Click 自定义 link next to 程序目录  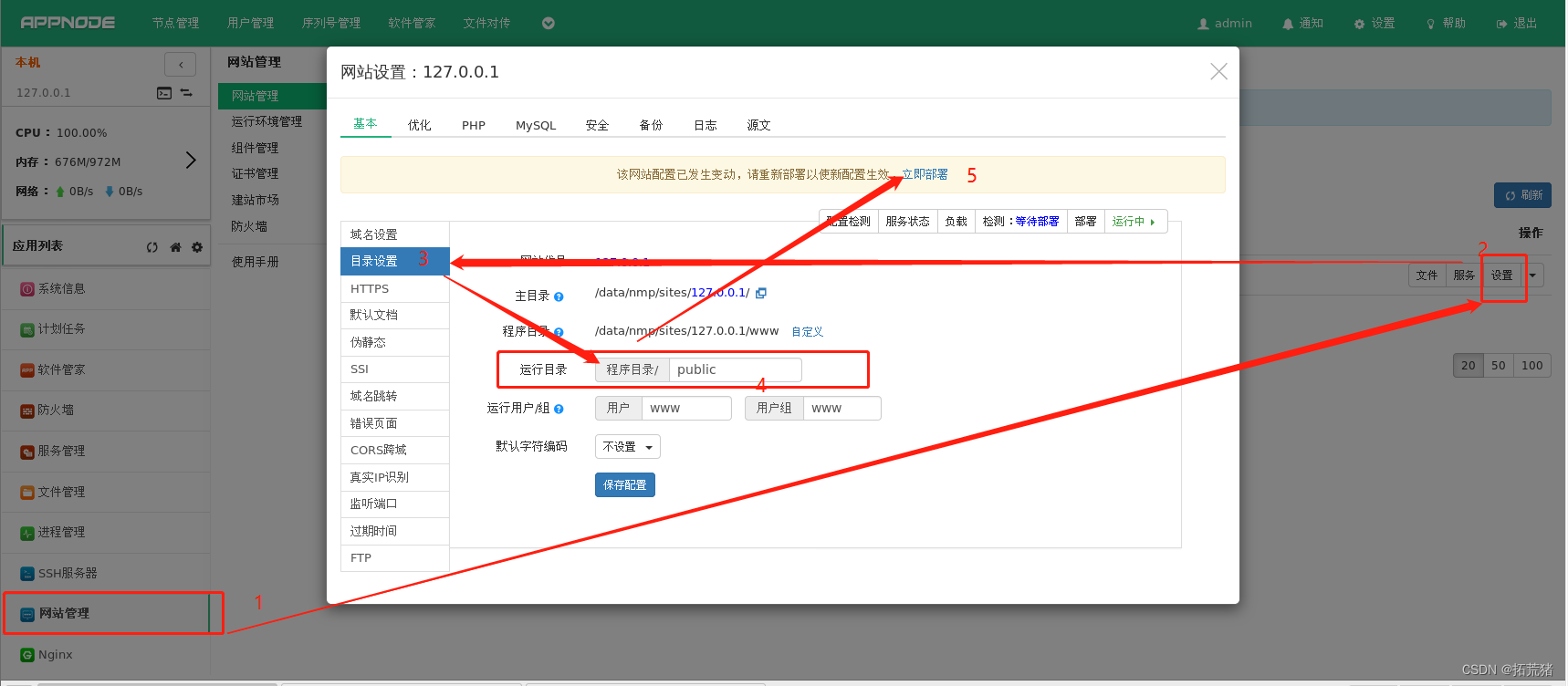[807, 332]
